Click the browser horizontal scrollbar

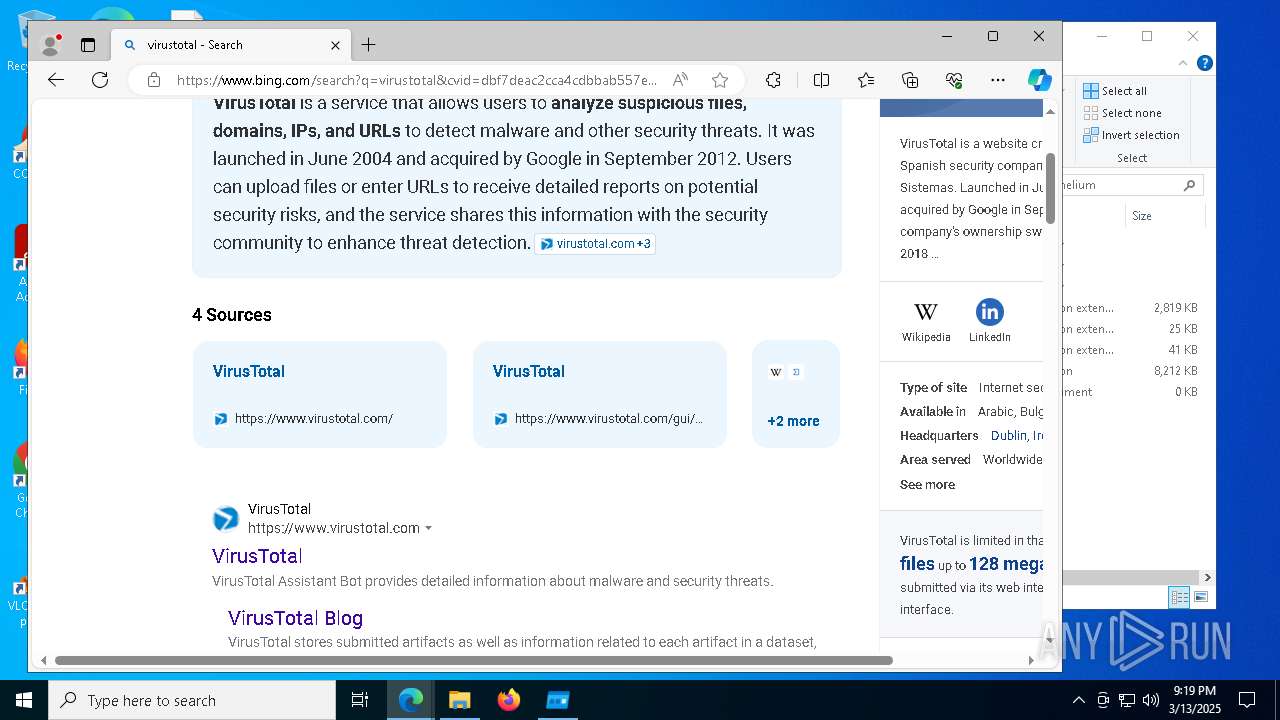(x=473, y=660)
